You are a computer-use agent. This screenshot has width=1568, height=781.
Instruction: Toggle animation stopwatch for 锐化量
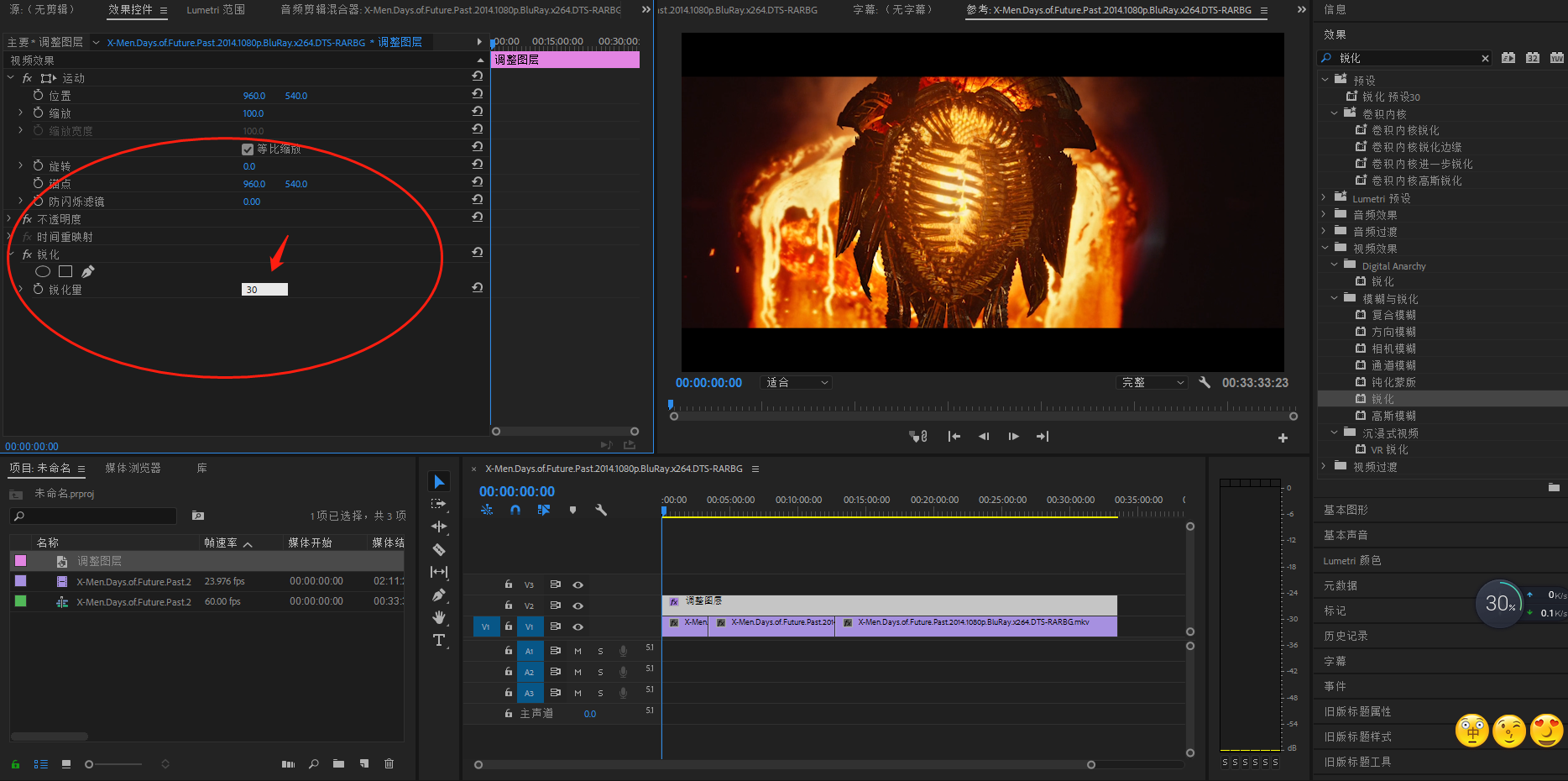click(x=38, y=288)
